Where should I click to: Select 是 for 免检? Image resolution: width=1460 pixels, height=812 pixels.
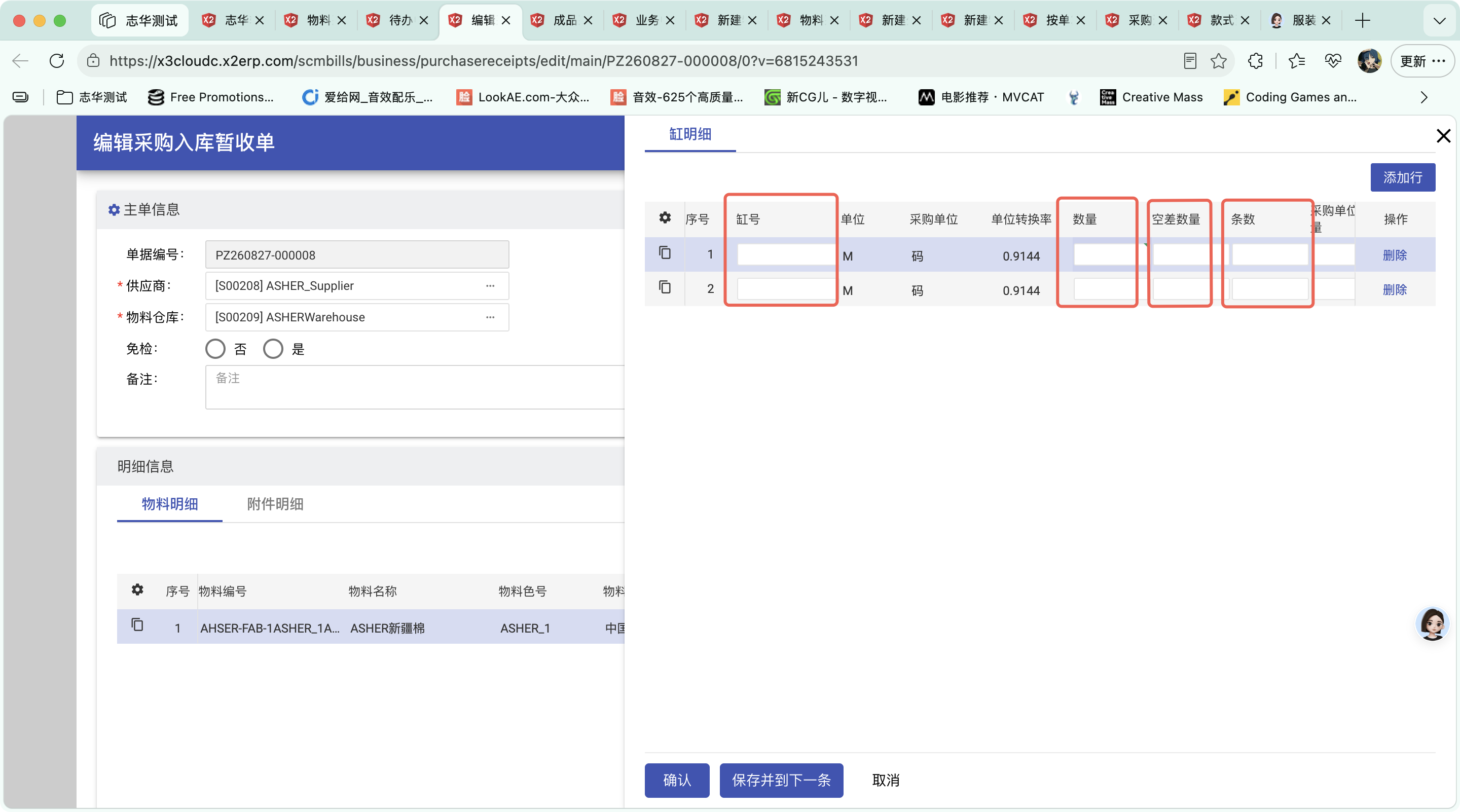point(273,349)
